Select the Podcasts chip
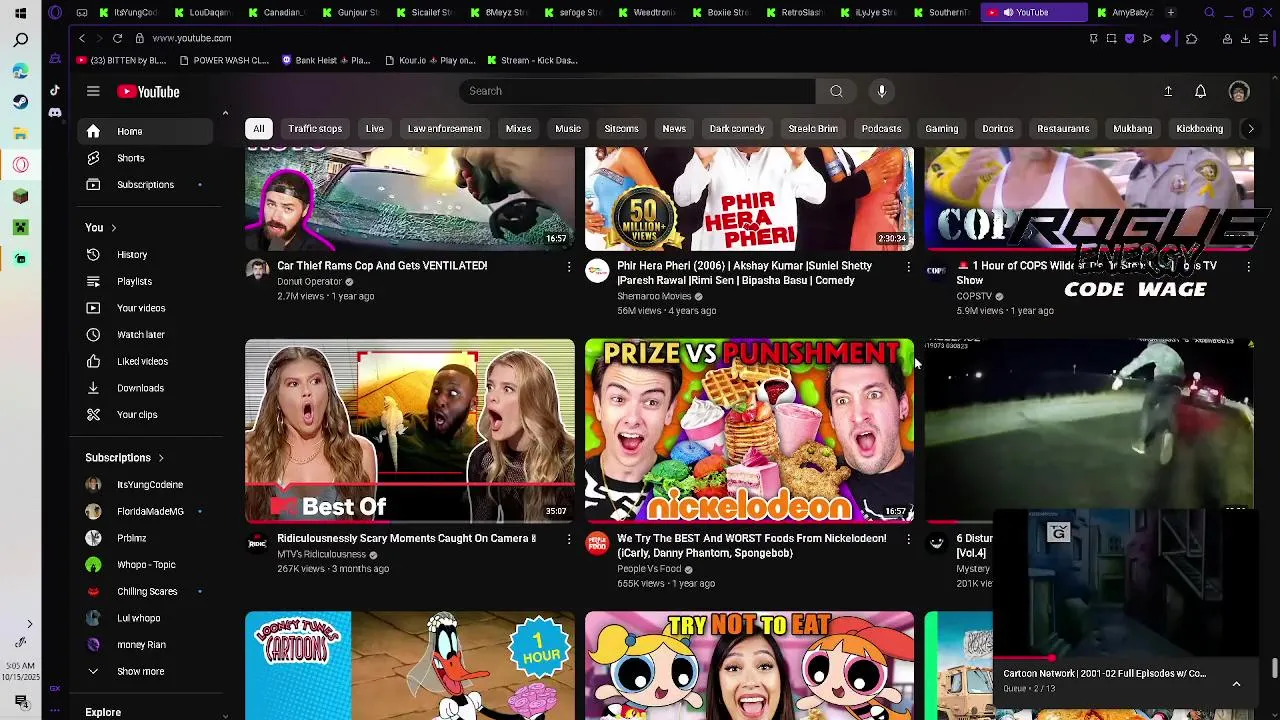The height and width of the screenshot is (720, 1280). pyautogui.click(x=881, y=128)
